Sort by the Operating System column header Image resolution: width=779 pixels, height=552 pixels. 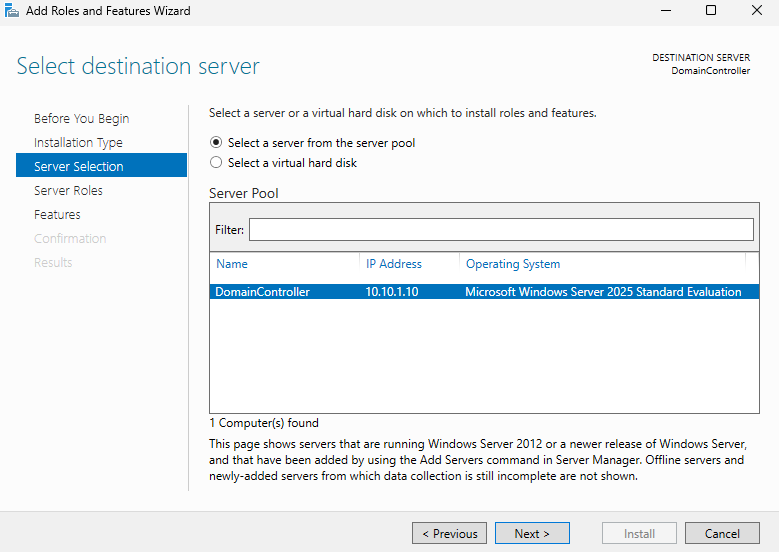pyautogui.click(x=513, y=264)
